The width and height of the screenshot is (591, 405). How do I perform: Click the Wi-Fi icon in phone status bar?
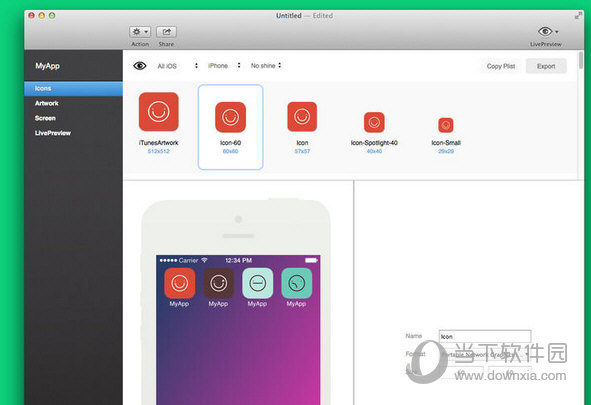(204, 260)
